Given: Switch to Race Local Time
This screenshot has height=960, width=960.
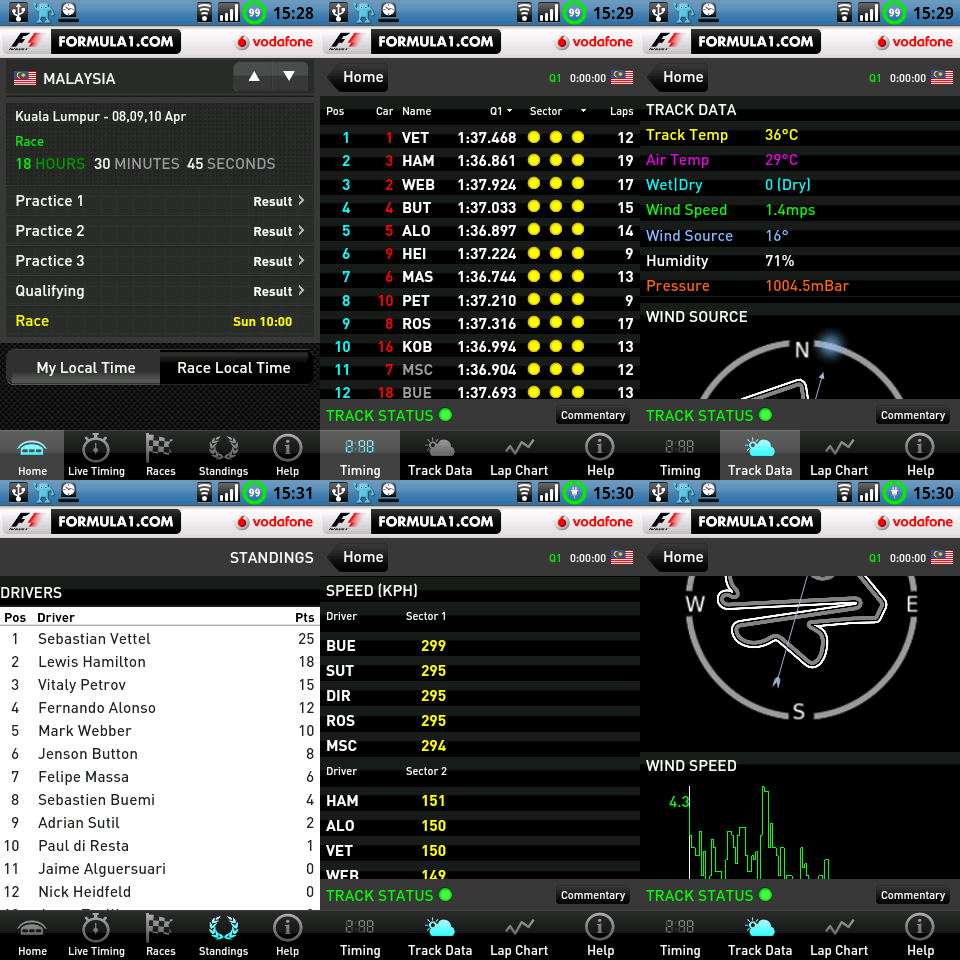Looking at the screenshot, I should (x=234, y=367).
